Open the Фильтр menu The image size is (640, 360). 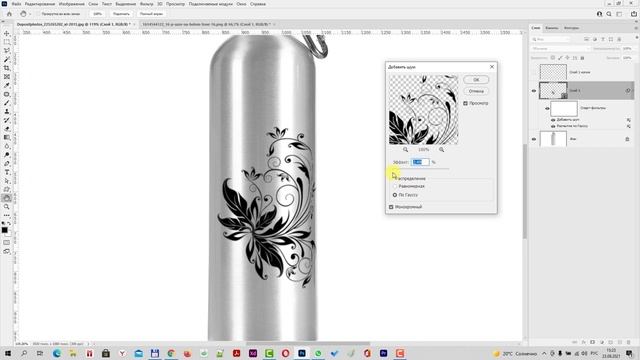click(147, 4)
